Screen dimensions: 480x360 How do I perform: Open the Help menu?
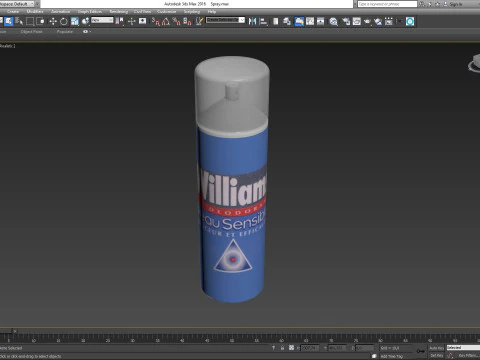tap(212, 12)
